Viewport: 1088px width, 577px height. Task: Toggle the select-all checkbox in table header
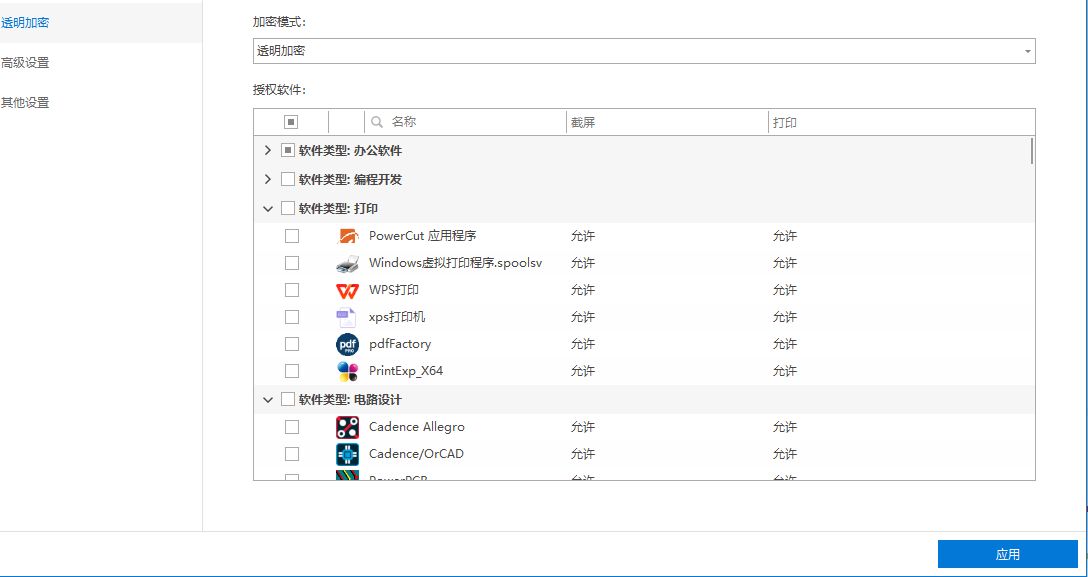[291, 122]
